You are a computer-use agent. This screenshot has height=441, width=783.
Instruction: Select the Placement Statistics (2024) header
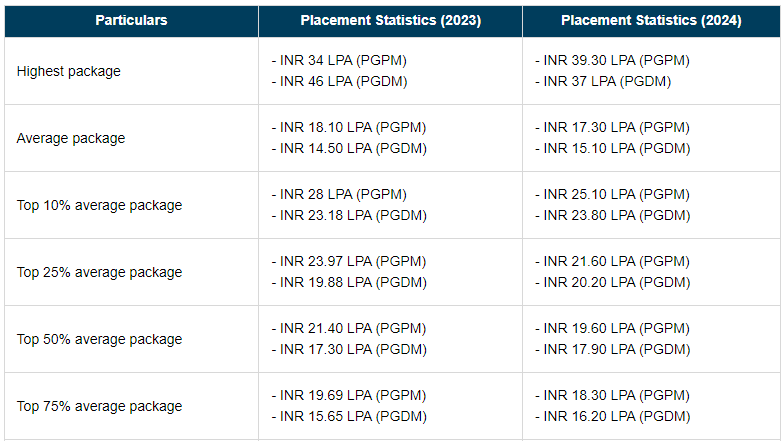pyautogui.click(x=651, y=20)
